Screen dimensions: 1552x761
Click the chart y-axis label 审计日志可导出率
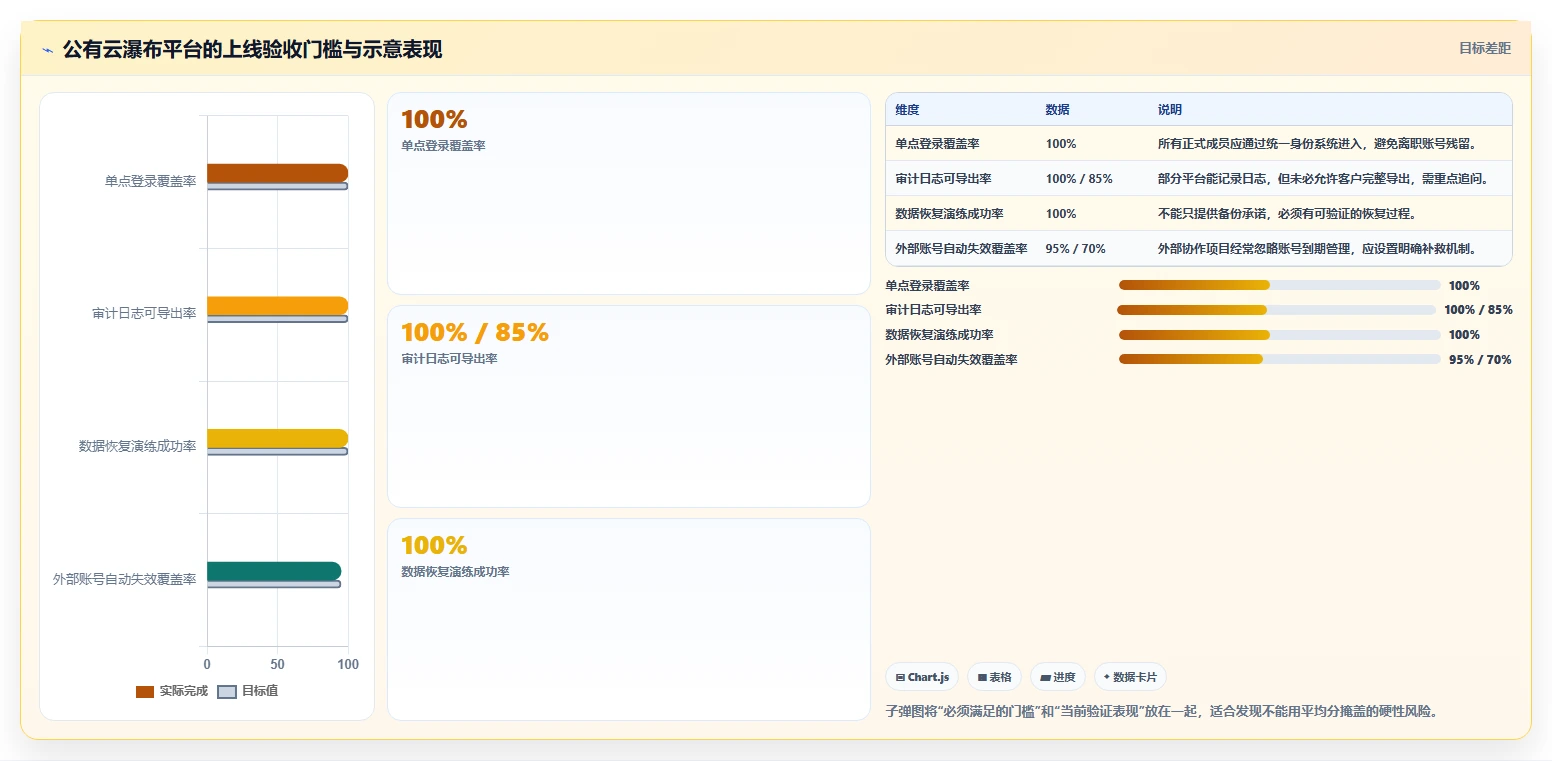click(x=144, y=313)
